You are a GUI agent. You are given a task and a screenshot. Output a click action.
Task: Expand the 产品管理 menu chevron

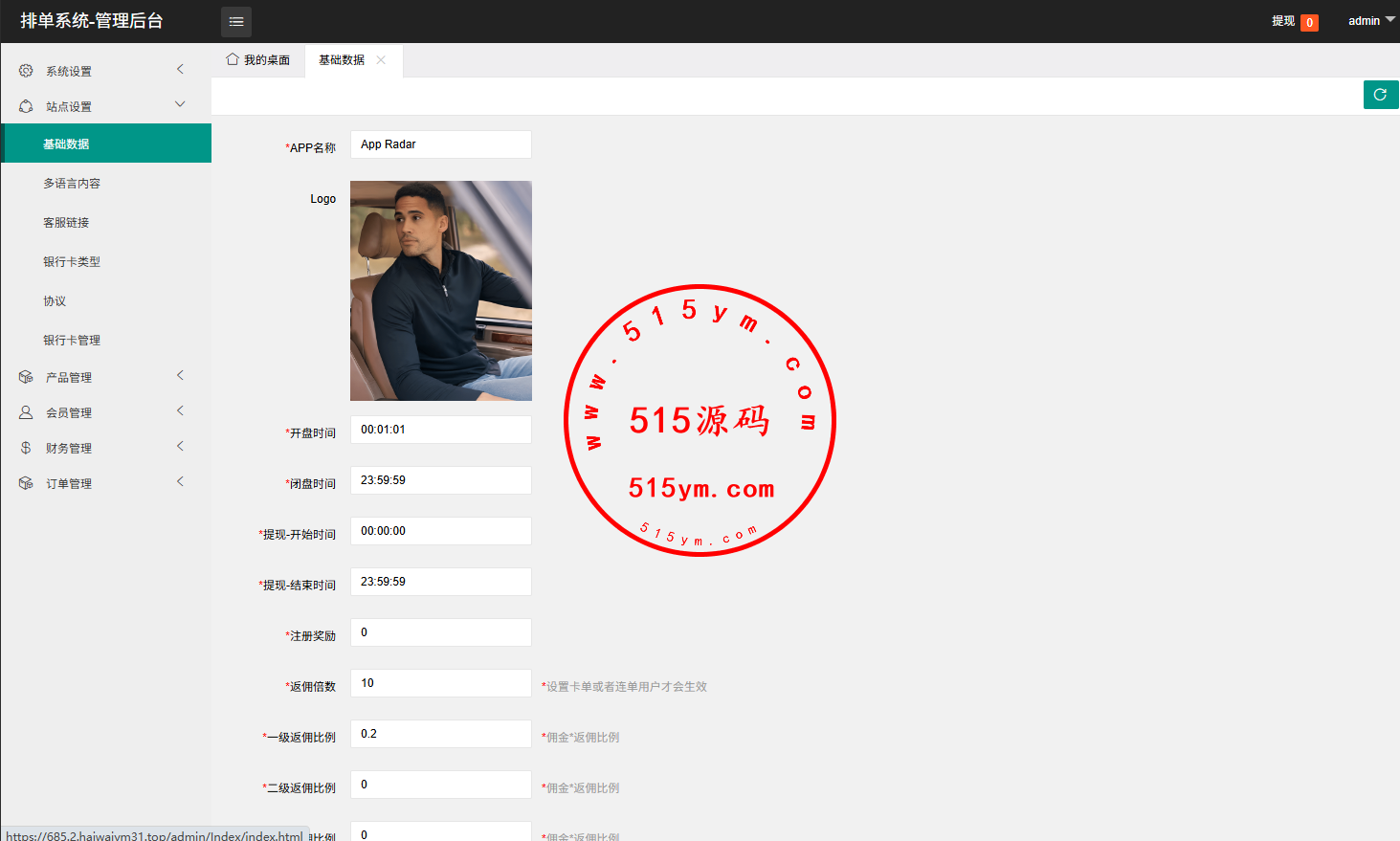180,375
